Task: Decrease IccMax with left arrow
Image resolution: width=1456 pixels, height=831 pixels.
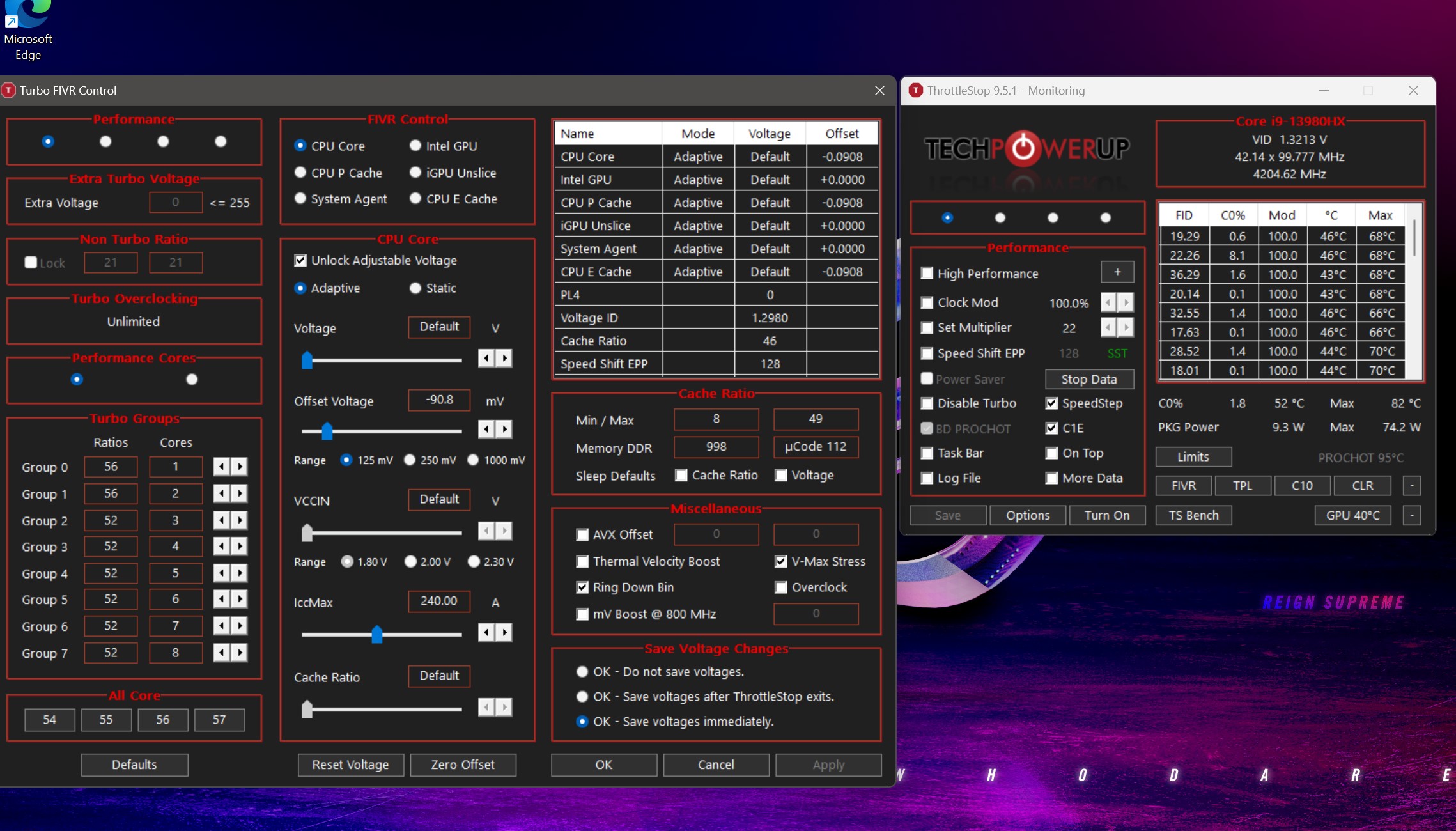Action: coord(486,633)
